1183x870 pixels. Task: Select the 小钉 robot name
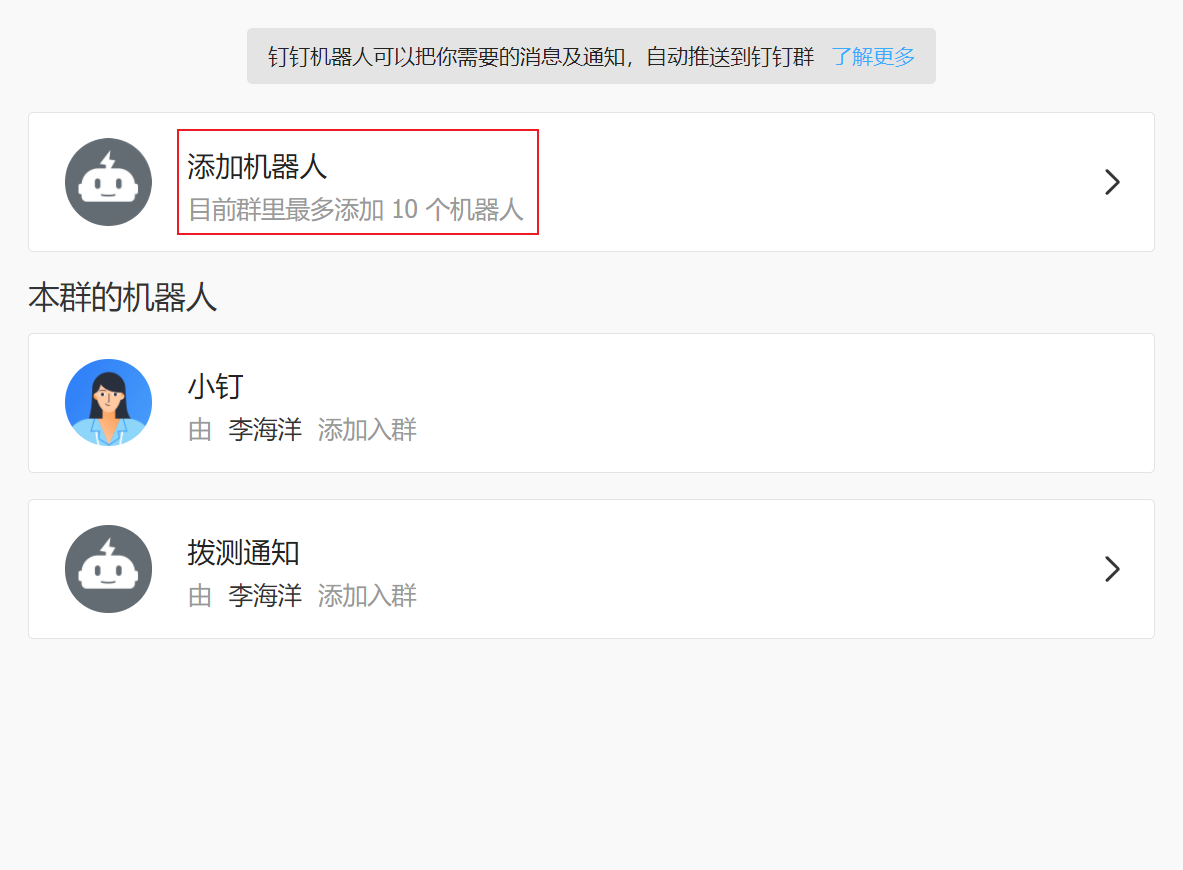pos(215,387)
